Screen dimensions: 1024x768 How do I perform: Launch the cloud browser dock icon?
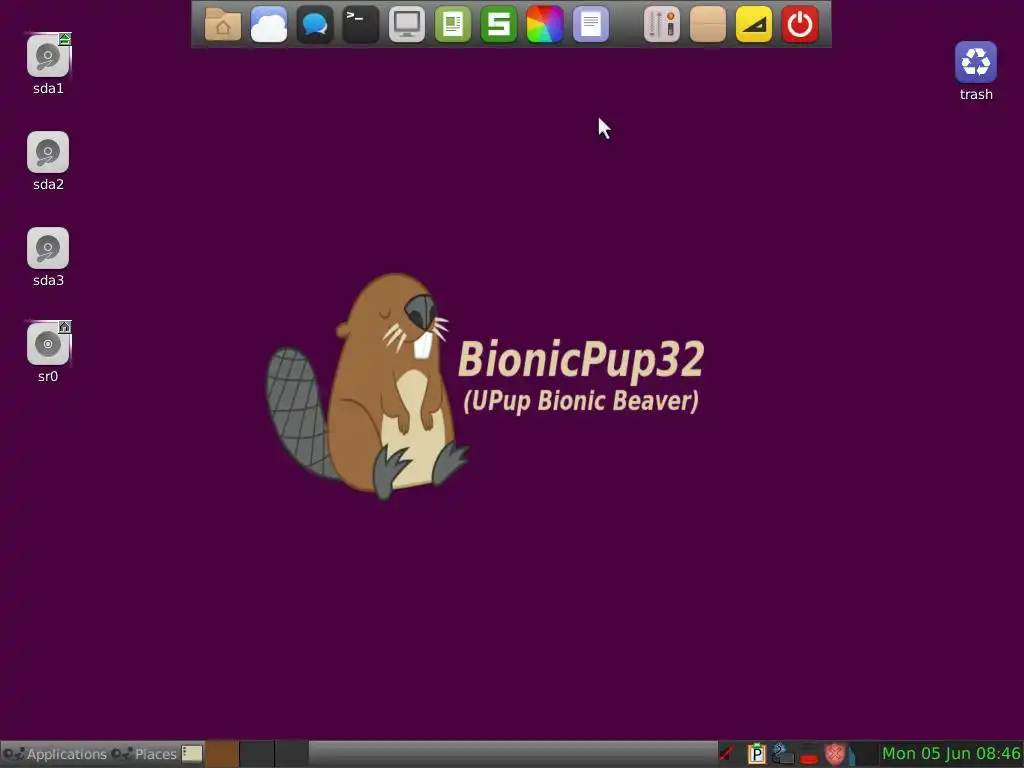pyautogui.click(x=269, y=25)
